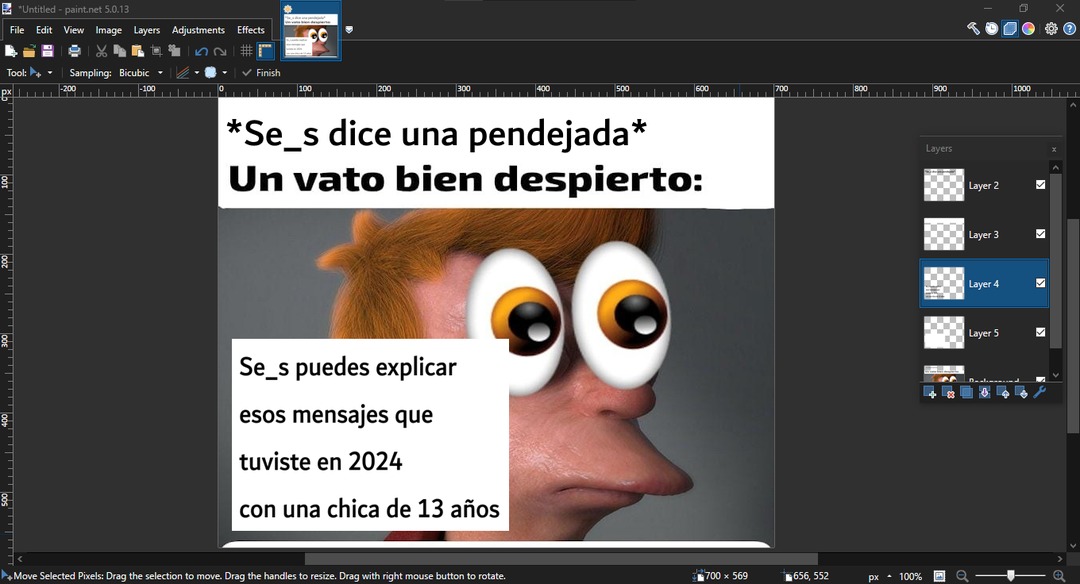This screenshot has width=1080, height=584.
Task: Save the image with floppy icon
Action: 48,51
